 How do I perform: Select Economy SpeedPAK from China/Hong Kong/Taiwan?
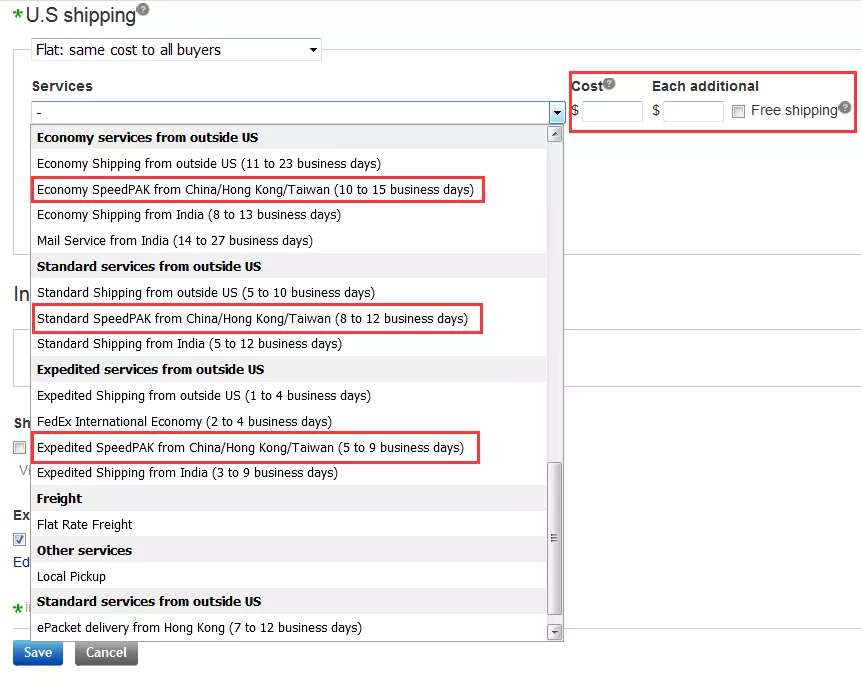pyautogui.click(x=255, y=189)
